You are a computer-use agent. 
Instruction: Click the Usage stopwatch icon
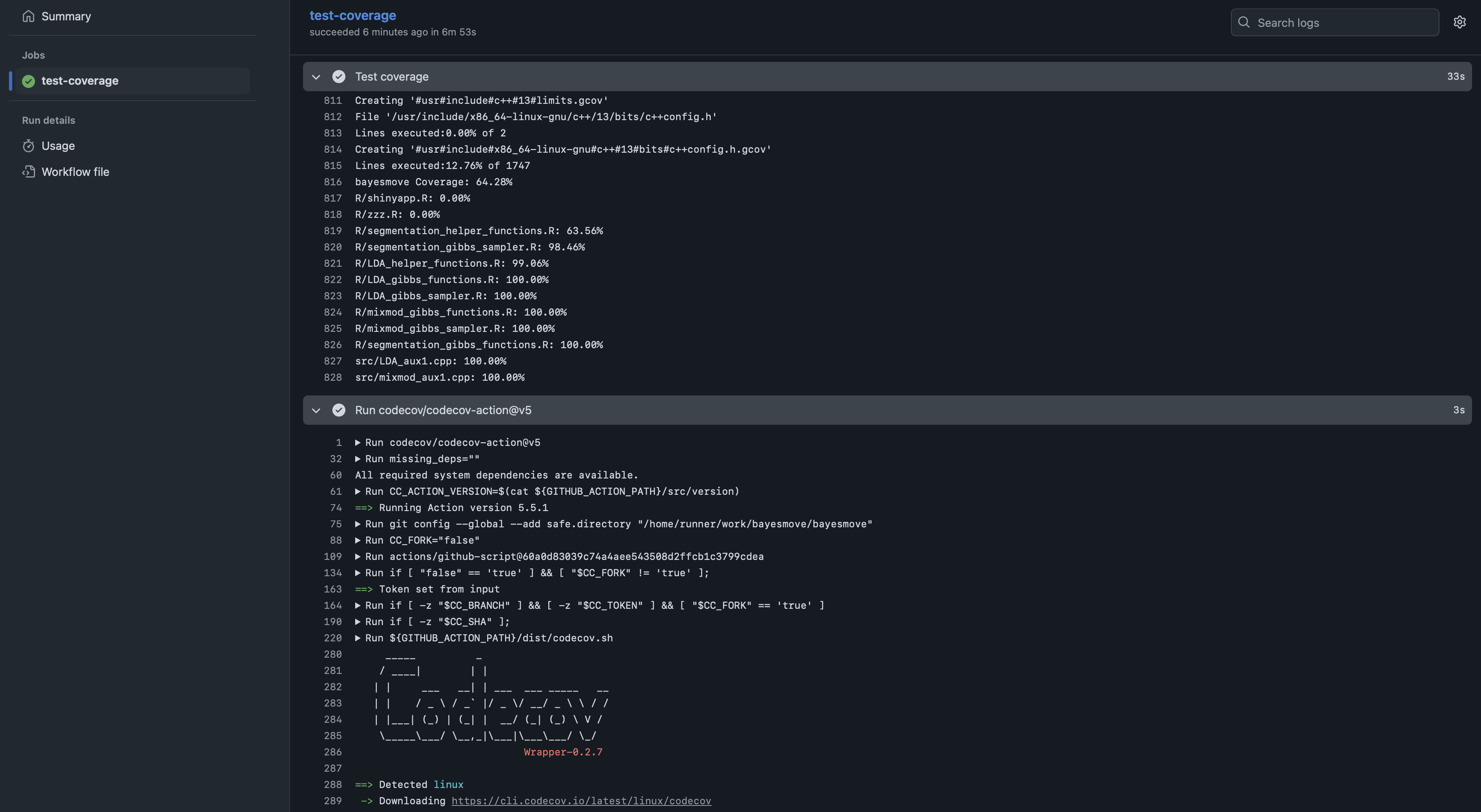tap(28, 146)
